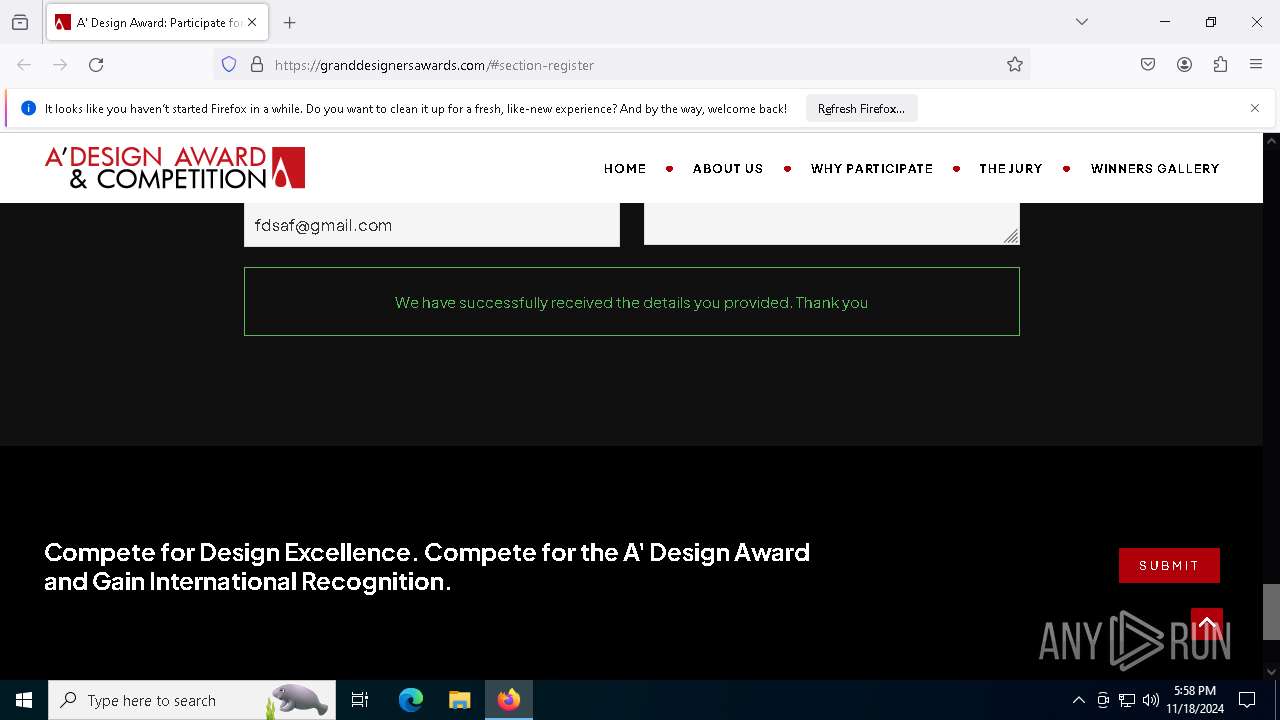
Task: Bookmark this page with the star icon
Action: coord(1015,65)
